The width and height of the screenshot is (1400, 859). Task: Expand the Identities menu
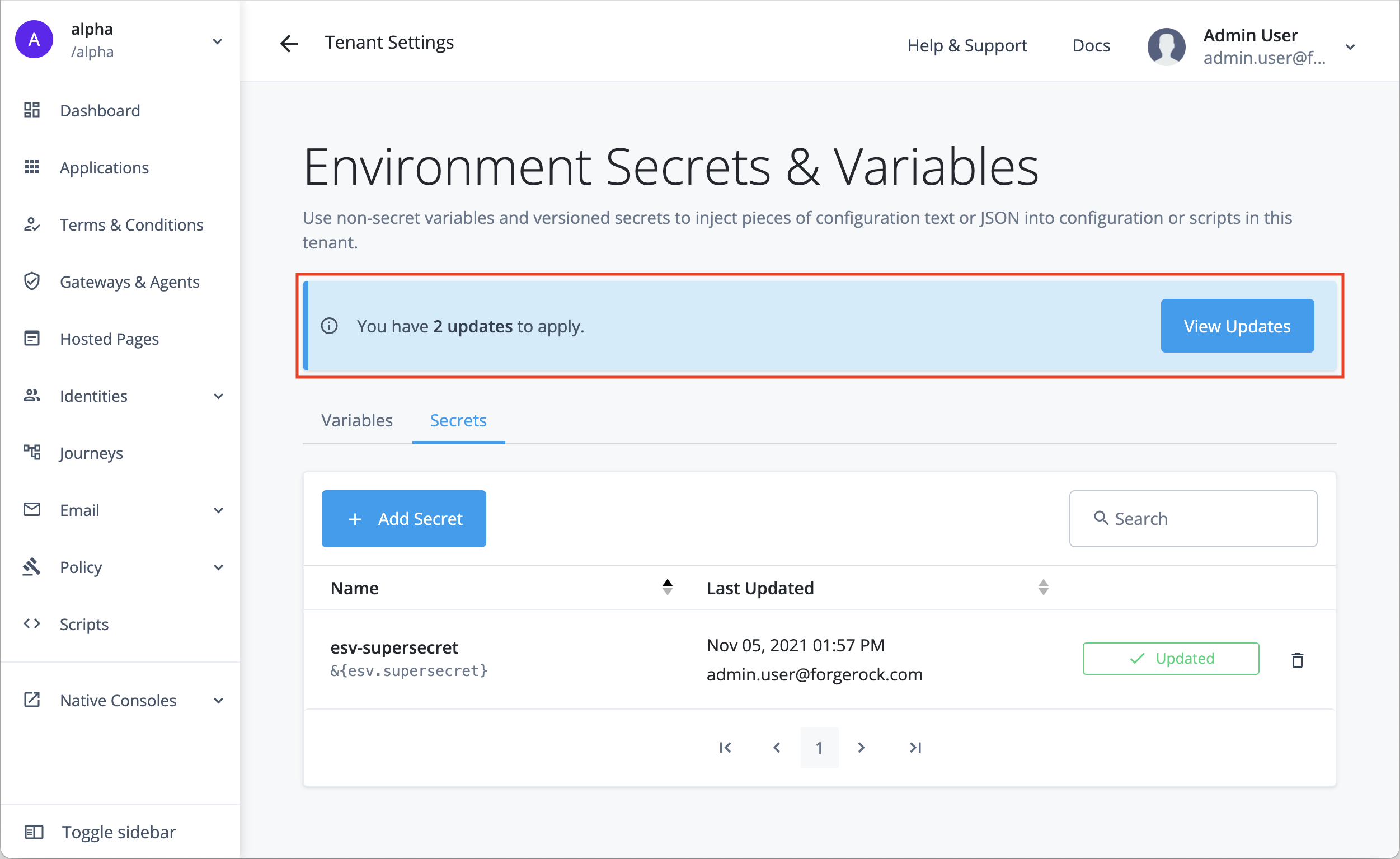[218, 396]
